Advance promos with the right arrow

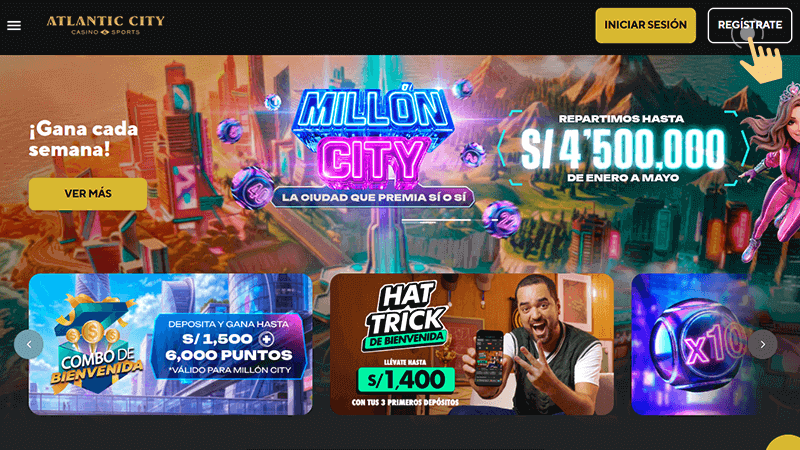point(763,344)
